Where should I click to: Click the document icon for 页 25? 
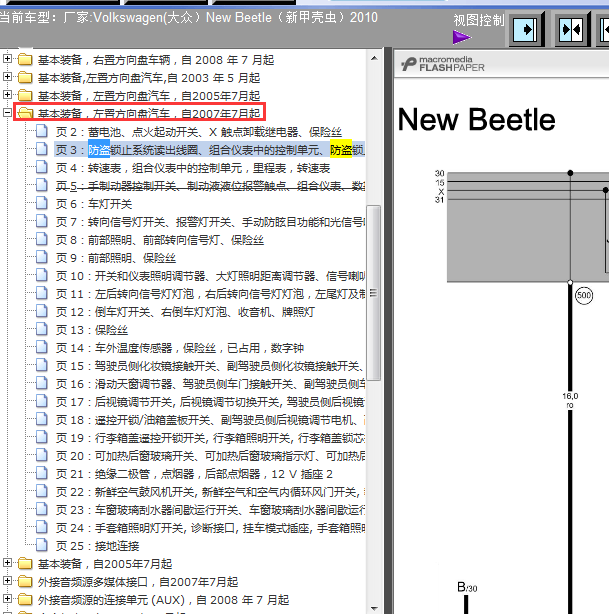coord(42,545)
